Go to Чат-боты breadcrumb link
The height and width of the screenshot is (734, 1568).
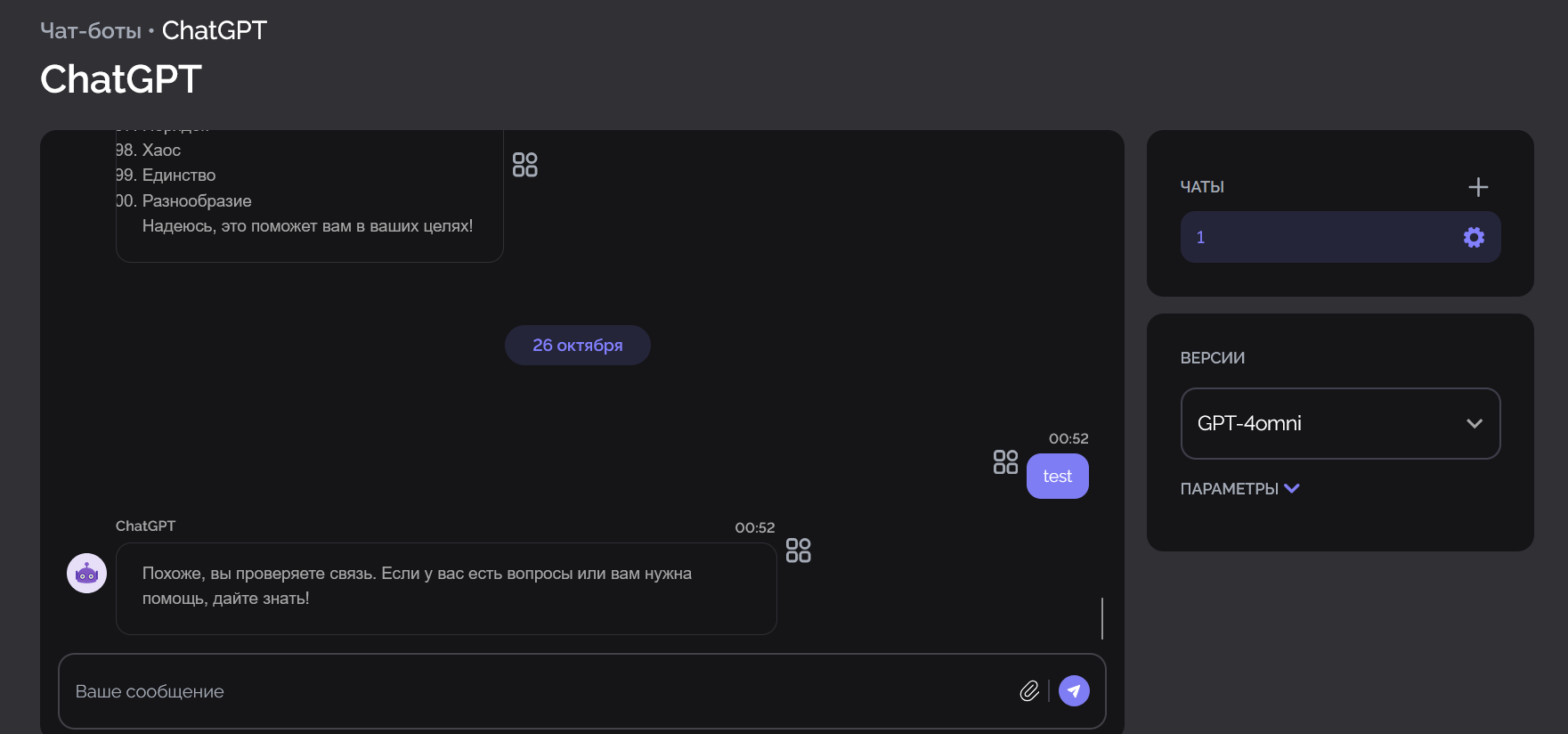click(91, 30)
